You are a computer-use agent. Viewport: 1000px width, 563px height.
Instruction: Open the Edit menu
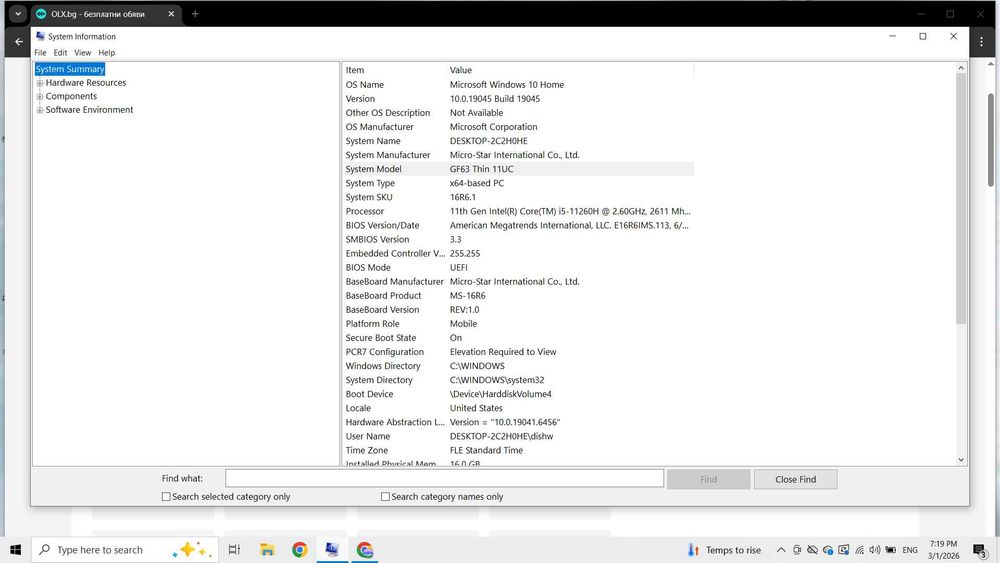tap(61, 53)
